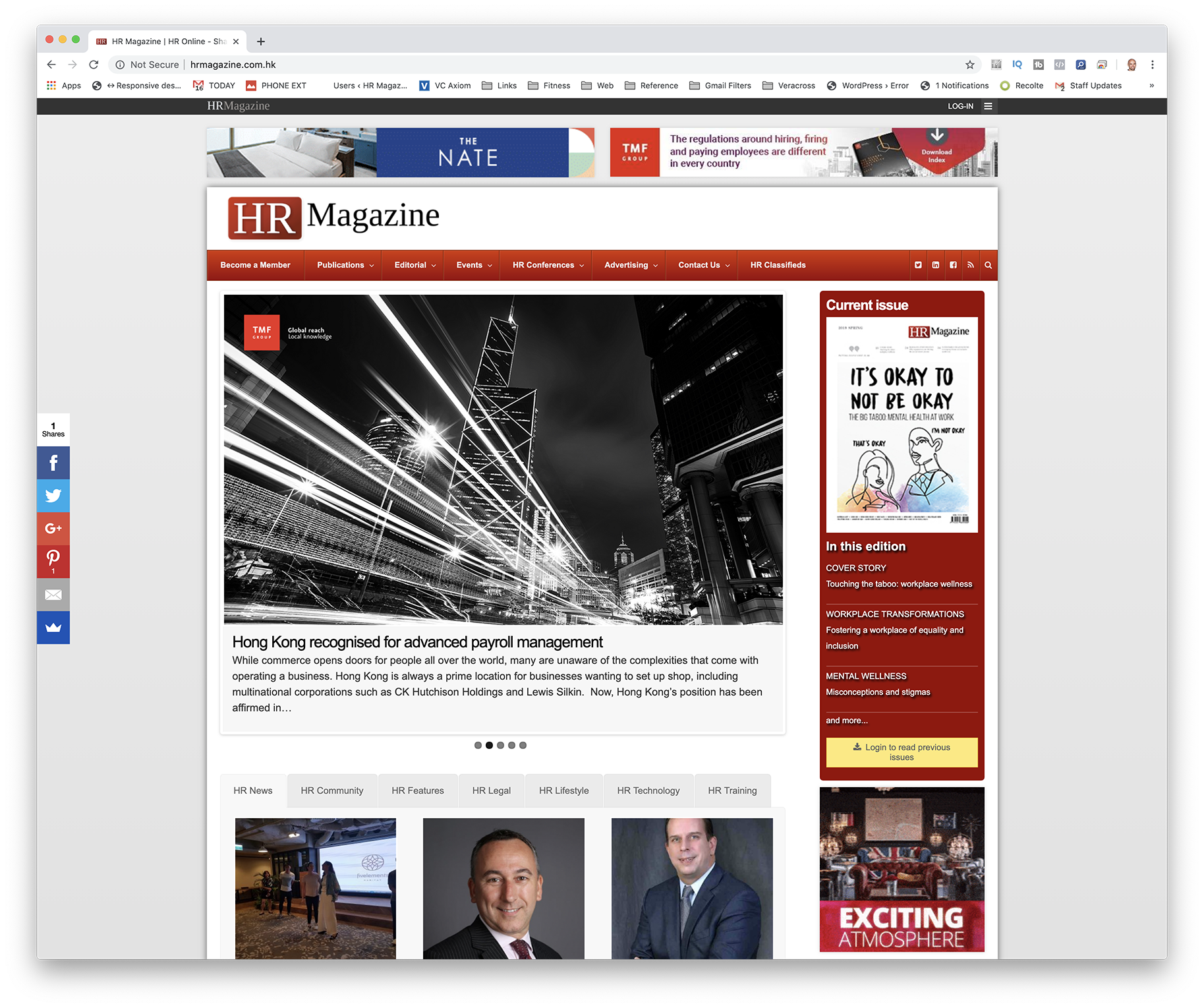Open the HR Technology tab
The image size is (1204, 1008).
coord(648,790)
